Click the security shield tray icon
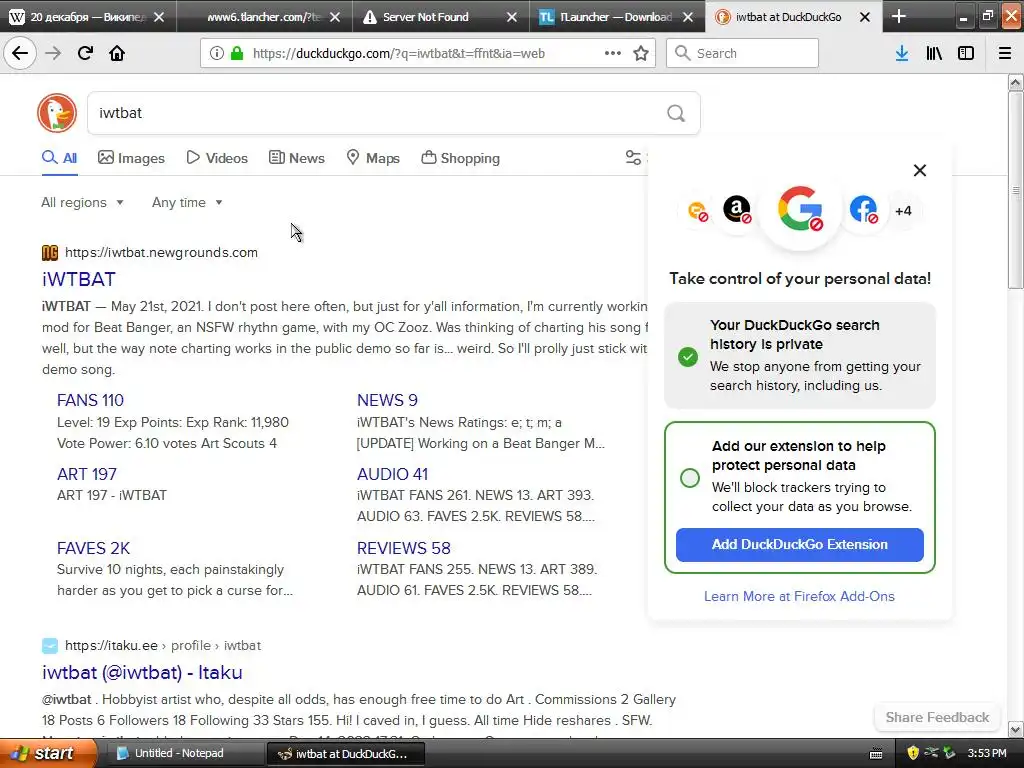The width and height of the screenshot is (1024, 768). point(913,753)
